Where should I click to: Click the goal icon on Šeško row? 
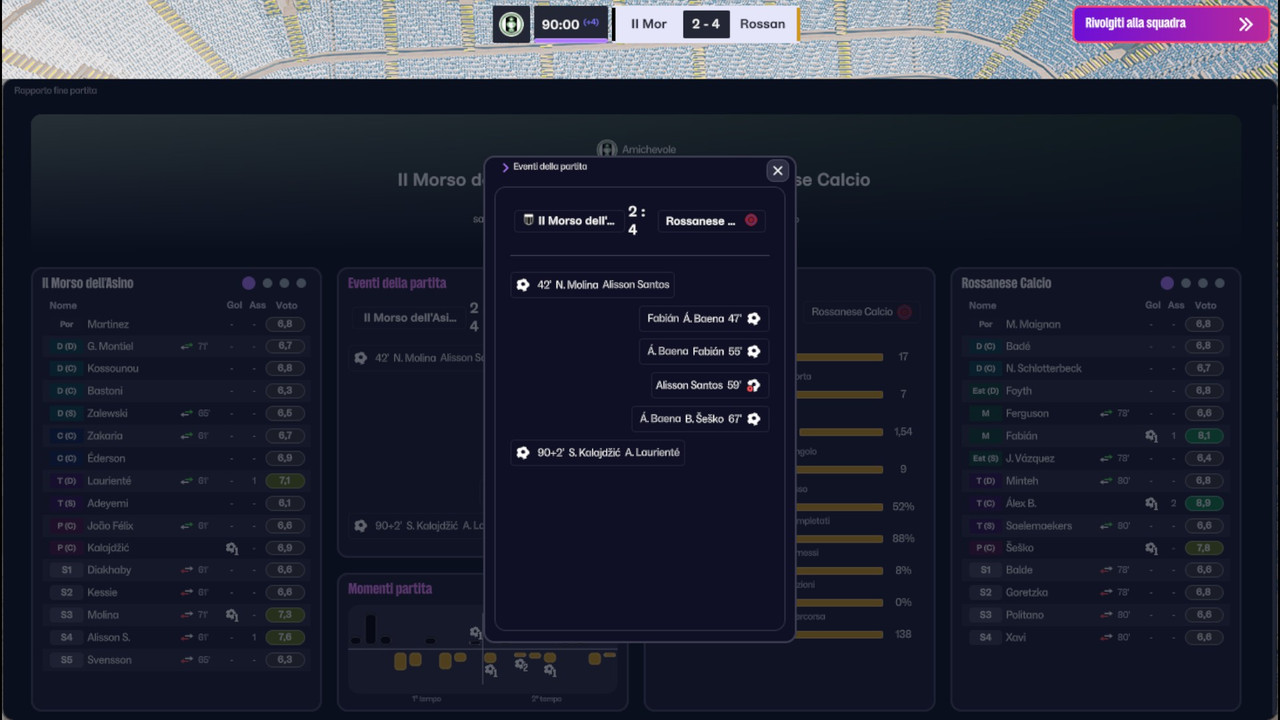point(1151,548)
